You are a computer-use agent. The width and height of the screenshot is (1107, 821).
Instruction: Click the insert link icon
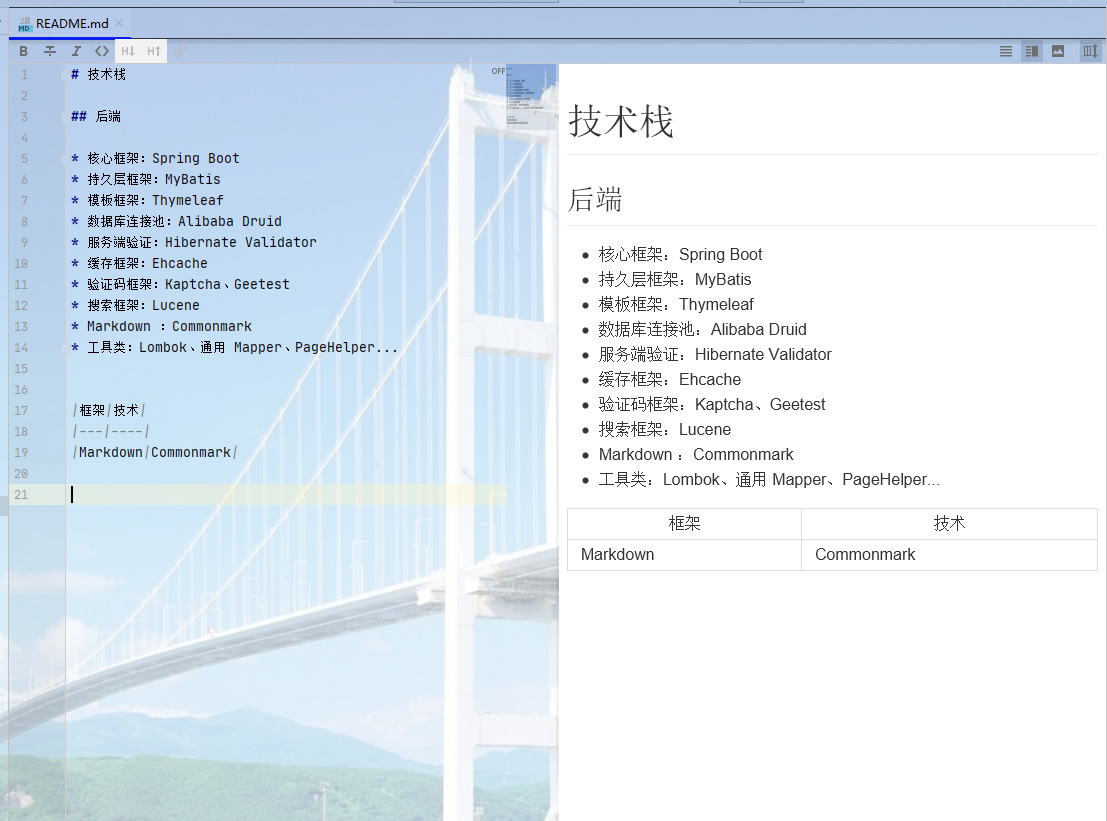180,51
